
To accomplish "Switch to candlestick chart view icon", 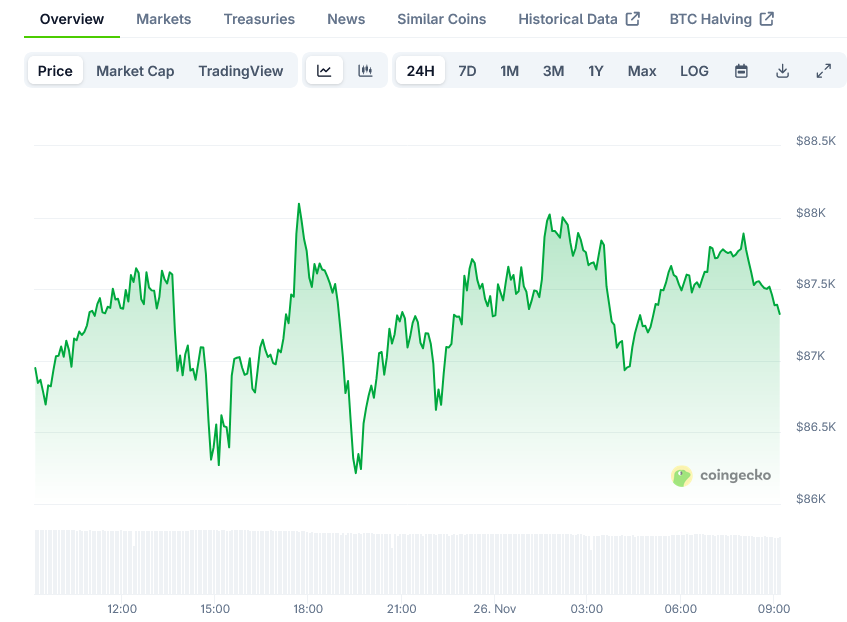I will (x=365, y=71).
